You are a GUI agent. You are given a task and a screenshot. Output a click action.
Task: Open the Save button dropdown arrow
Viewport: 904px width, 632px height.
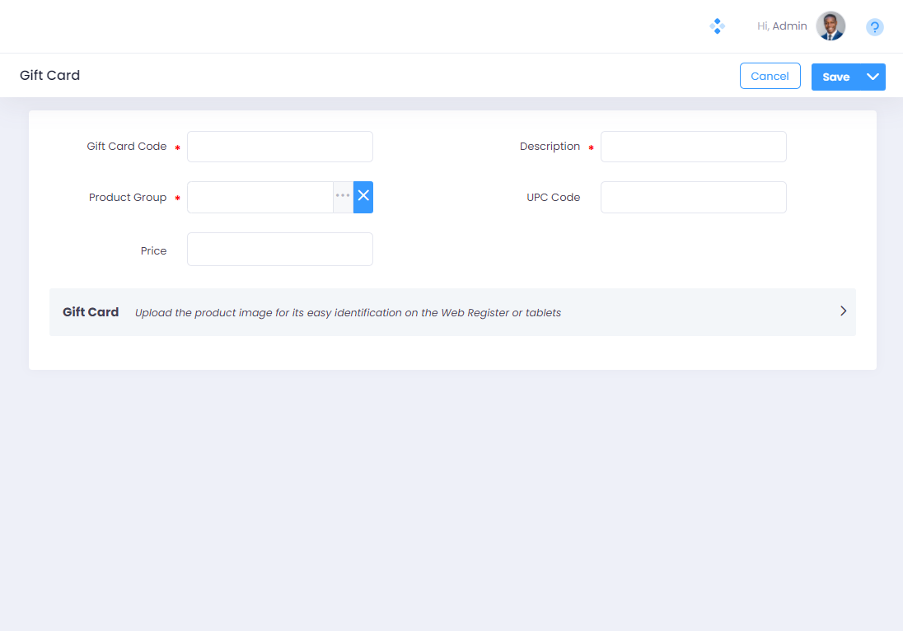pyautogui.click(x=872, y=77)
